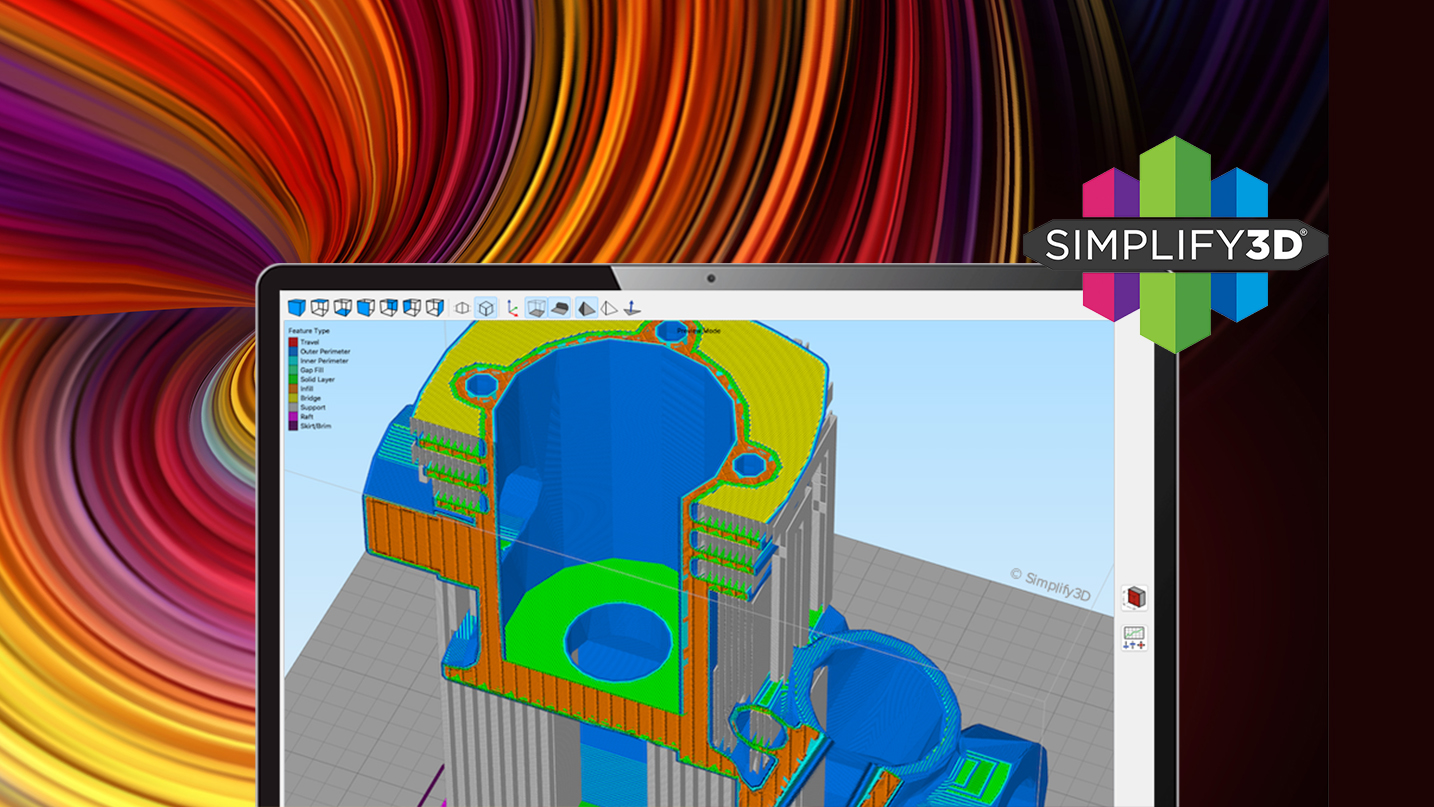Toggle the surface normals display icon
The height and width of the screenshot is (807, 1434).
coord(632,308)
